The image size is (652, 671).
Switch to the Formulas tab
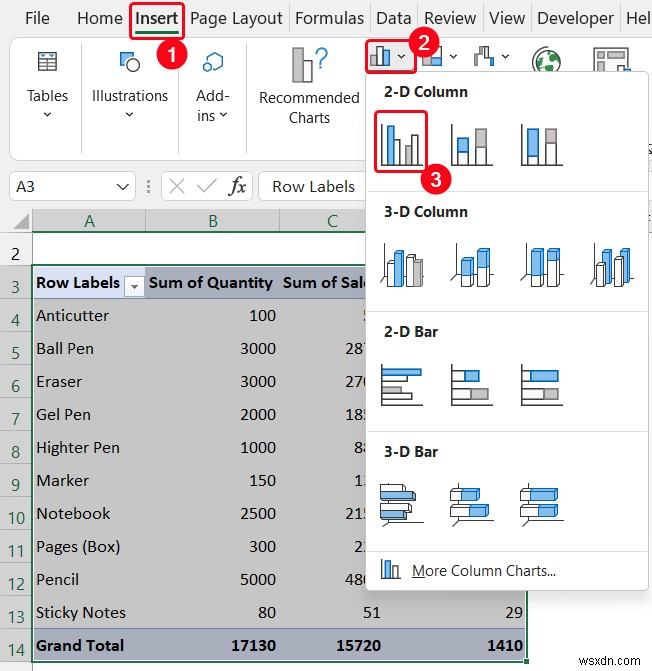[329, 18]
